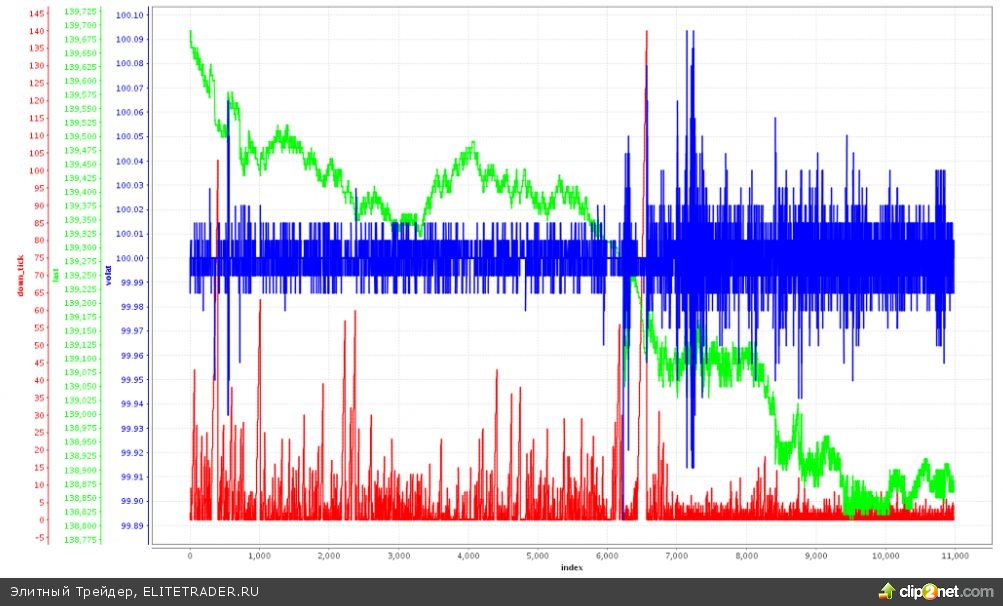Click the 1,000 tick on index axis
This screenshot has height=606, width=1003.
coord(259,555)
